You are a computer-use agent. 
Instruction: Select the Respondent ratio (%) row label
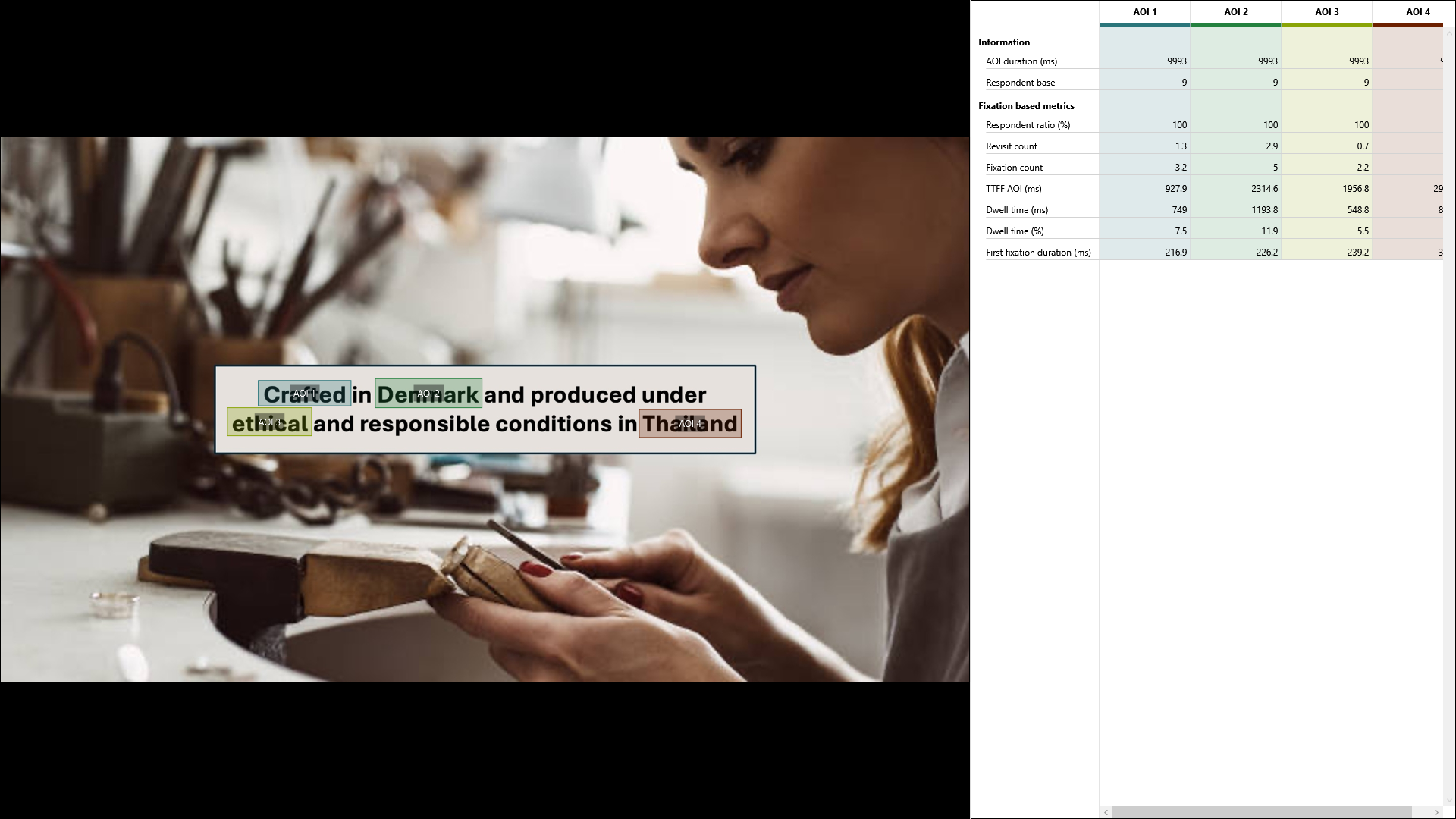coord(1028,125)
